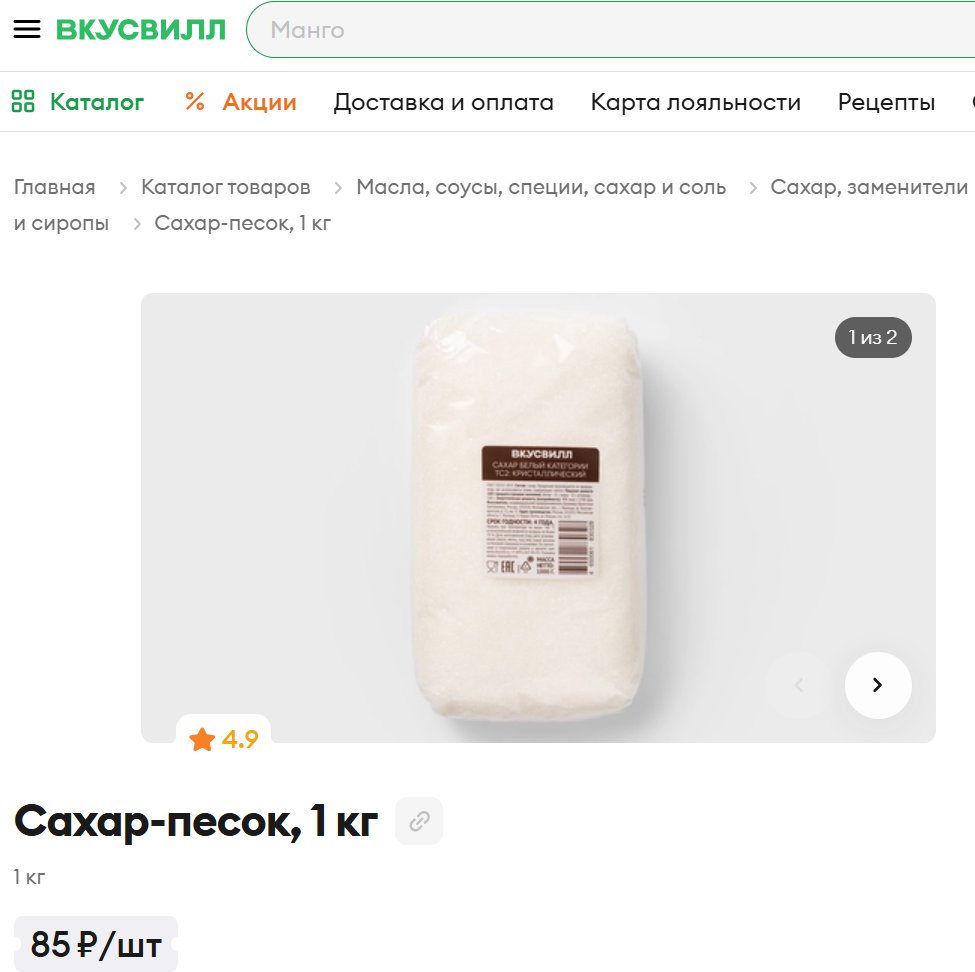Open the Каталог menu item
The width and height of the screenshot is (975, 972).
97,102
